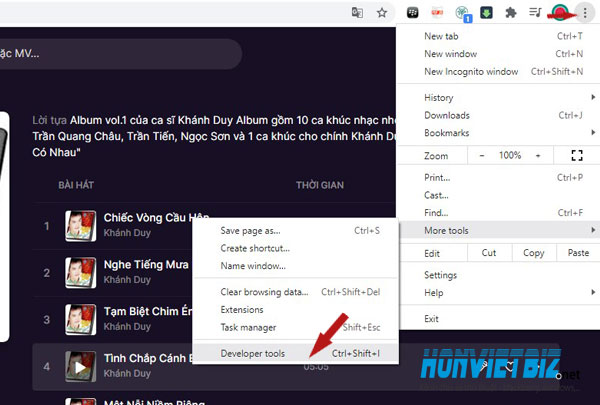Expand the Help submenu arrow
Viewport: 600px width, 405px height.
pos(593,292)
